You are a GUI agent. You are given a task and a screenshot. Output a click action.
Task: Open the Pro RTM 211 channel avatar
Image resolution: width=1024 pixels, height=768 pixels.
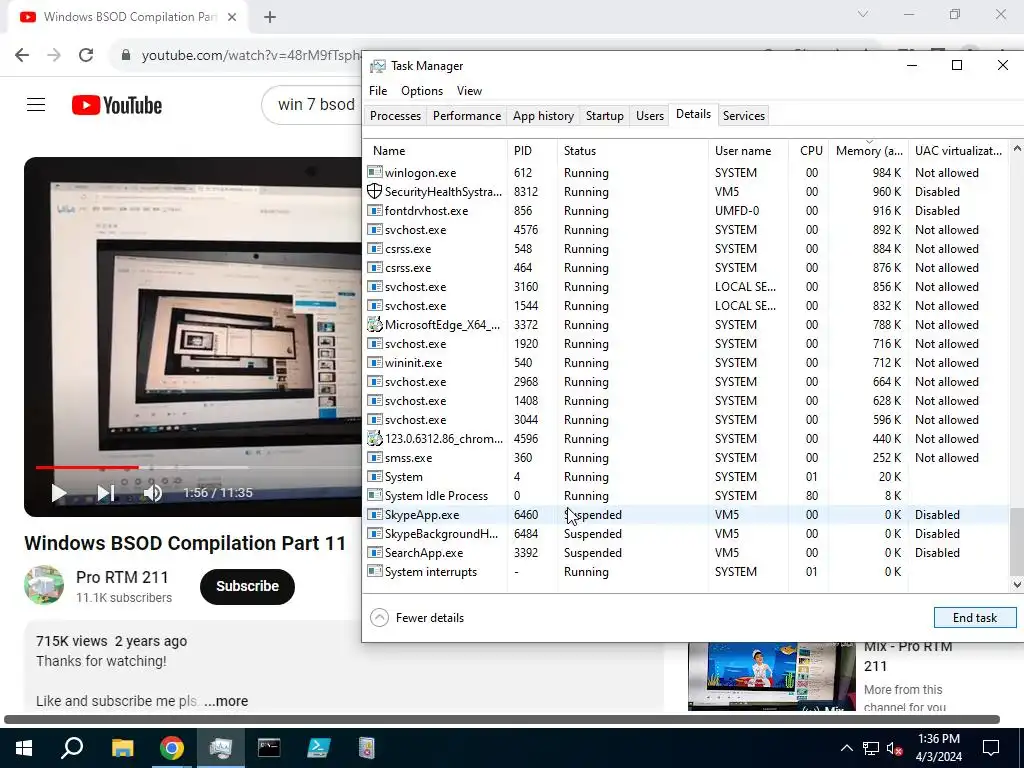pyautogui.click(x=44, y=585)
